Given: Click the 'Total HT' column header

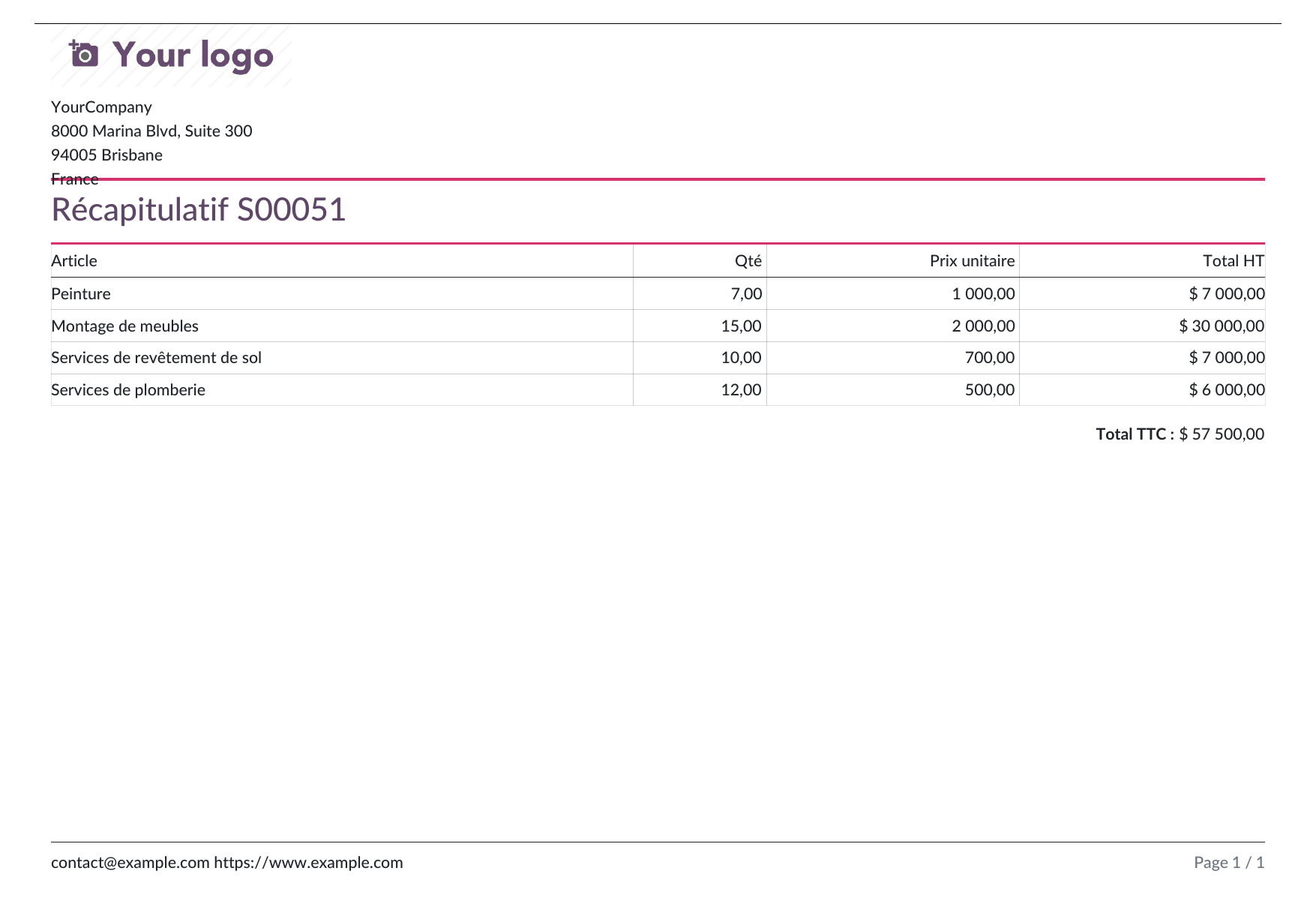Looking at the screenshot, I should pyautogui.click(x=1234, y=260).
